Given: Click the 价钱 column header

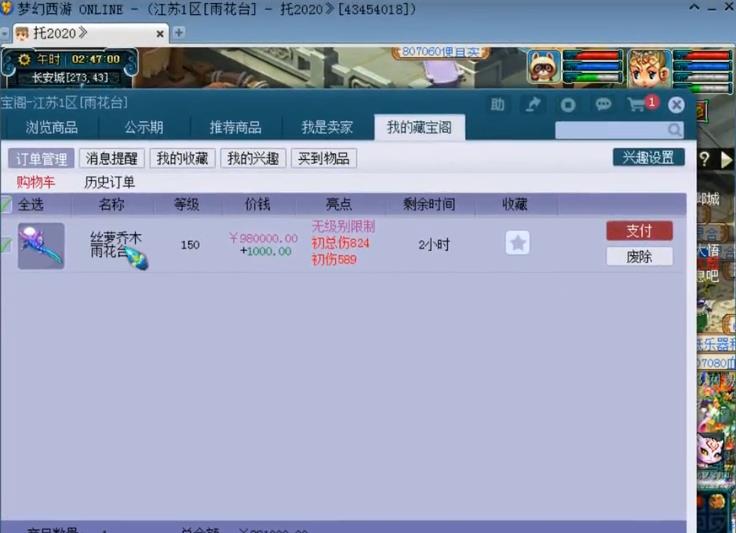Looking at the screenshot, I should 257,204.
